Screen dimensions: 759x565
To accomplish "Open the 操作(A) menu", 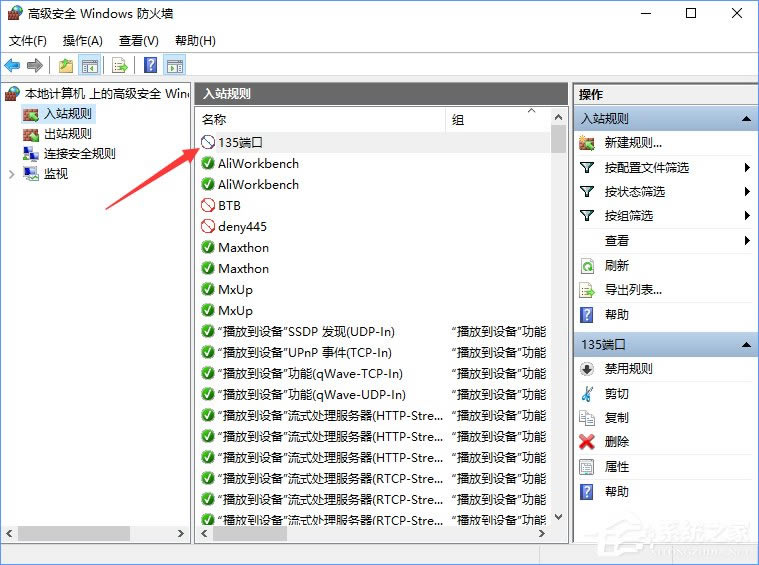I will (x=83, y=41).
